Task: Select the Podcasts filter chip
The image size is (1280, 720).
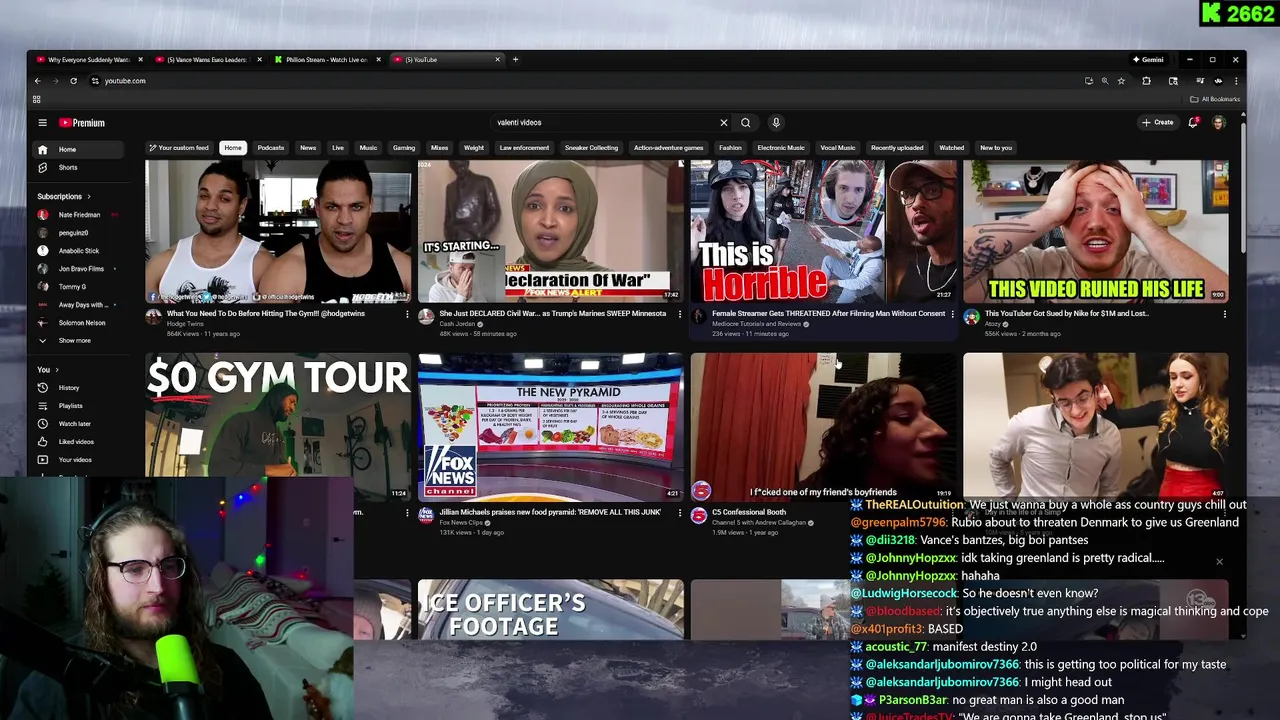Action: (271, 148)
